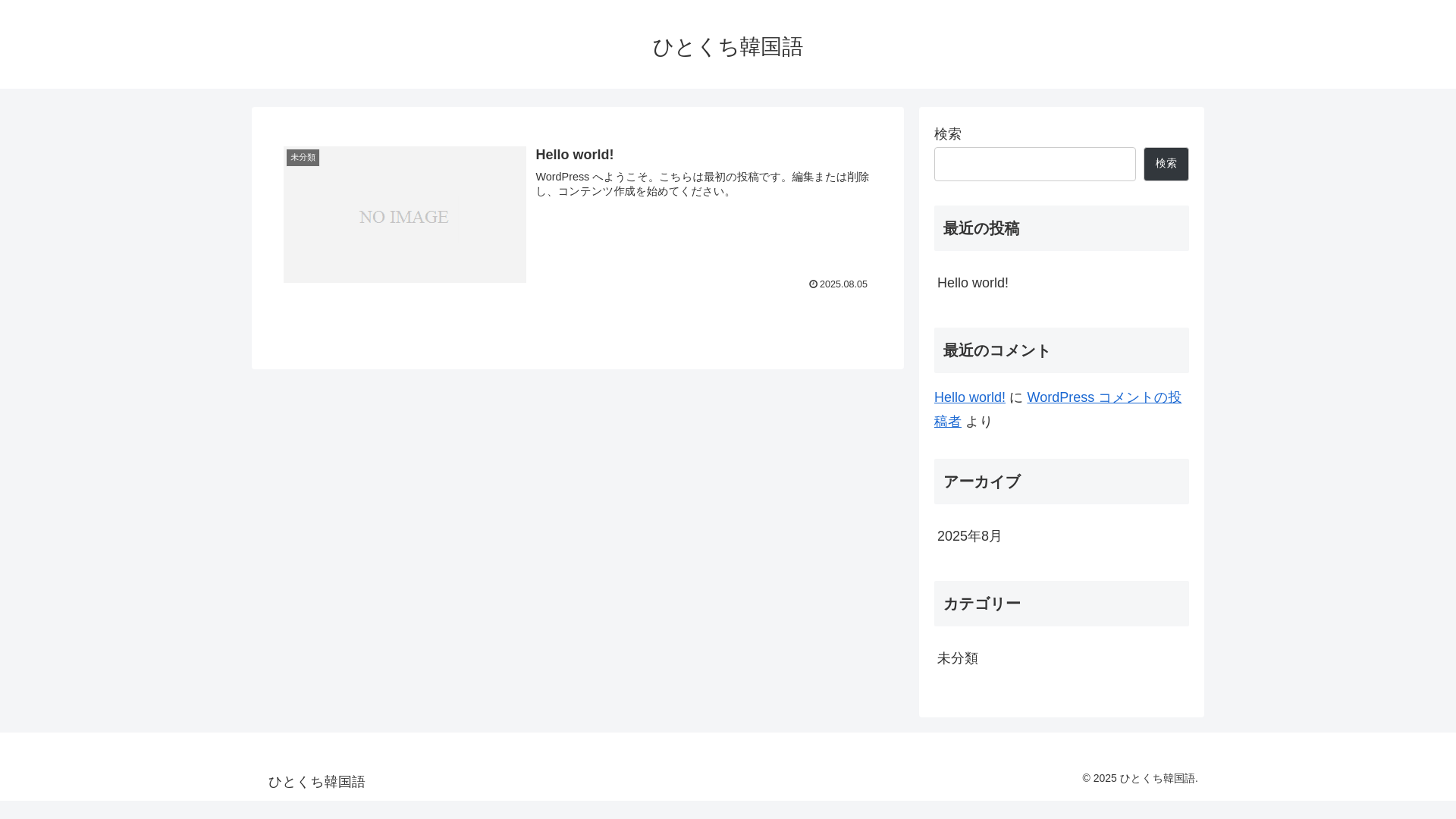Image resolution: width=1456 pixels, height=819 pixels.
Task: Click the 検索 label above search field
Action: pyautogui.click(x=948, y=134)
